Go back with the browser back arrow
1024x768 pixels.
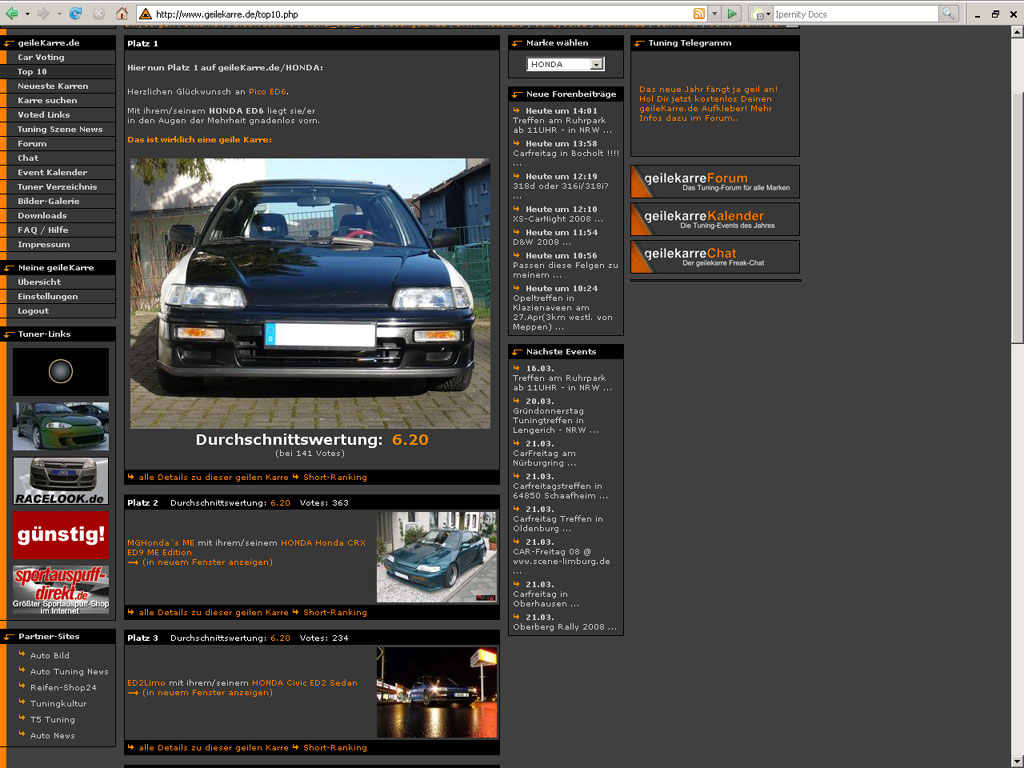pyautogui.click(x=12, y=14)
